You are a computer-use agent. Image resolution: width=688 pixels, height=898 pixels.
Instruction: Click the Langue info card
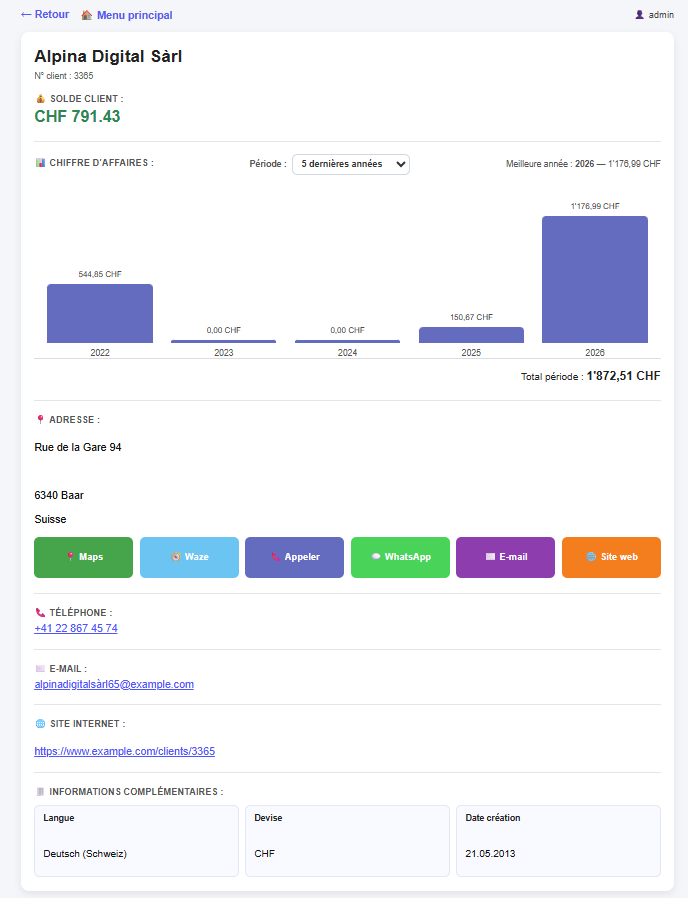pos(136,841)
